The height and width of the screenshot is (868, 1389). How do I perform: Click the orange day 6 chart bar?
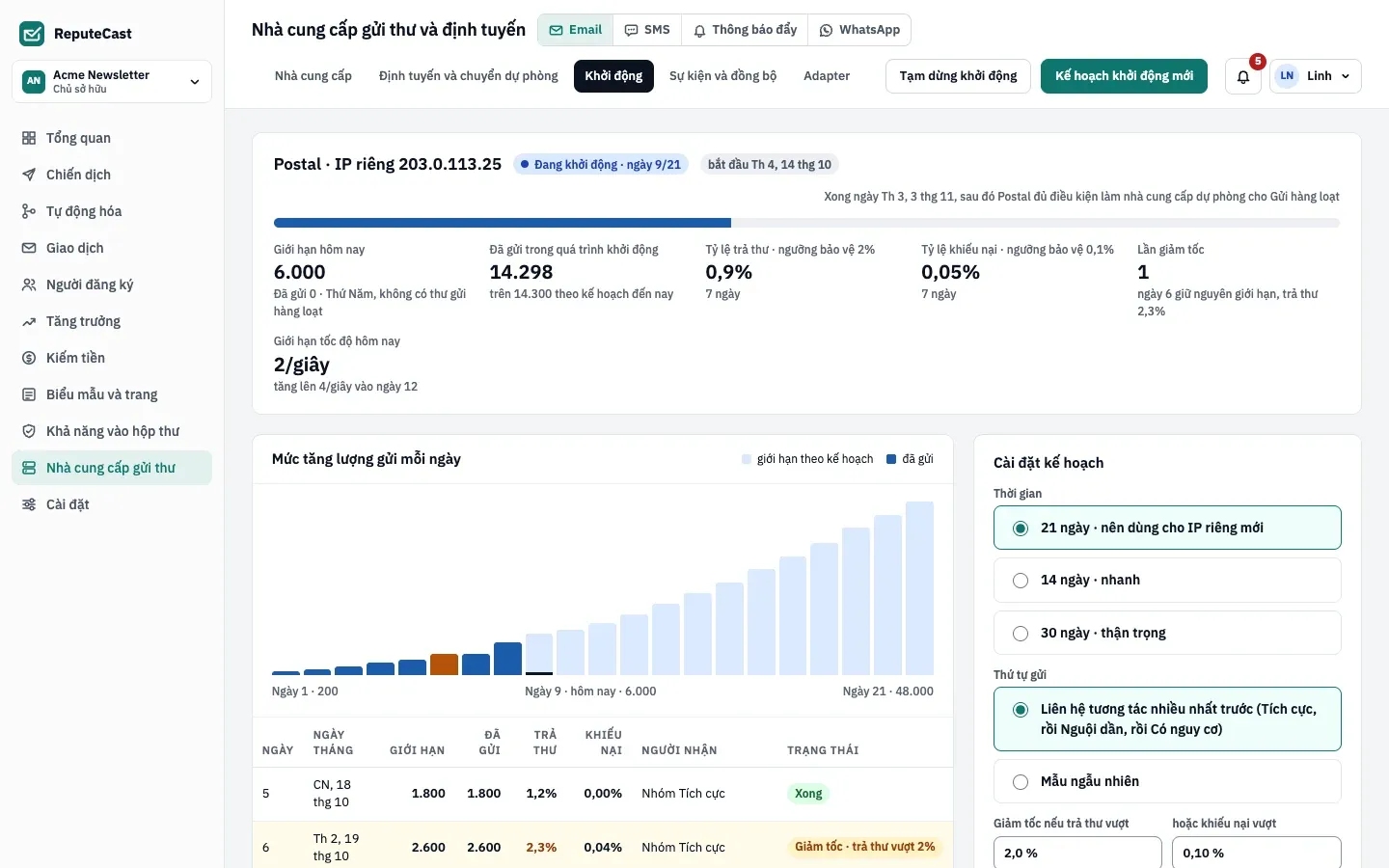tap(444, 665)
